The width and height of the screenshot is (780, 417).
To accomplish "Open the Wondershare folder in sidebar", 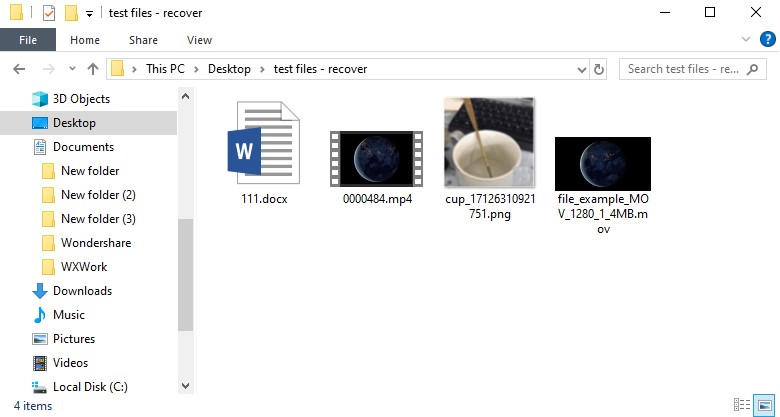I will coord(96,243).
